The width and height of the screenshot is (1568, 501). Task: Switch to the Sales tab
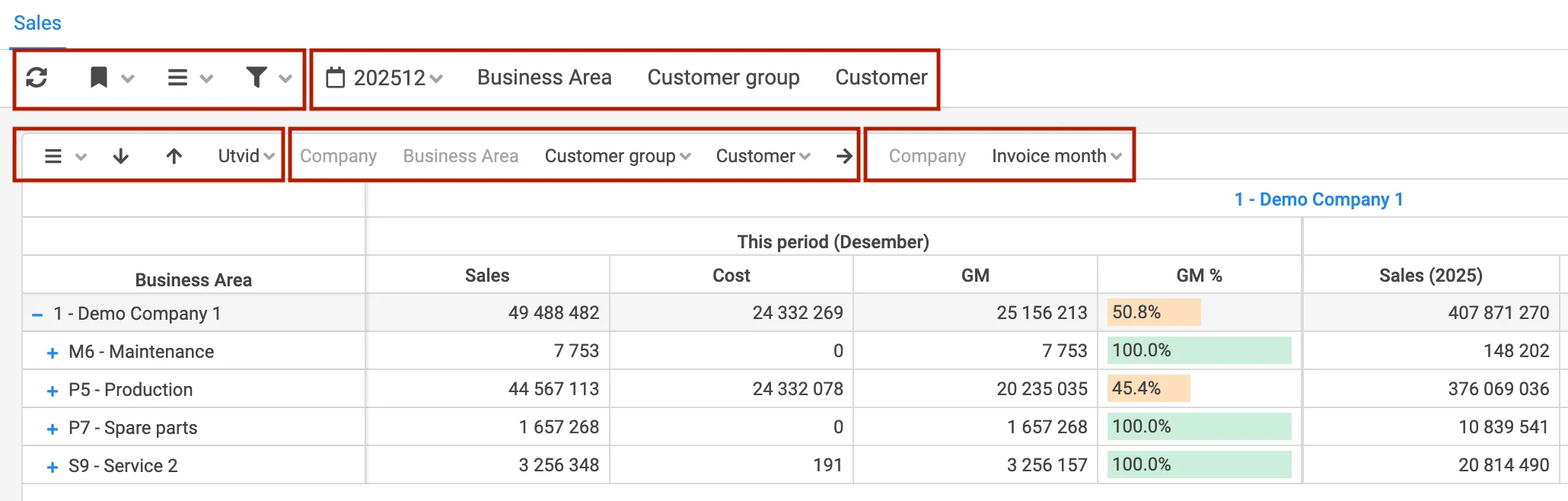[x=37, y=23]
